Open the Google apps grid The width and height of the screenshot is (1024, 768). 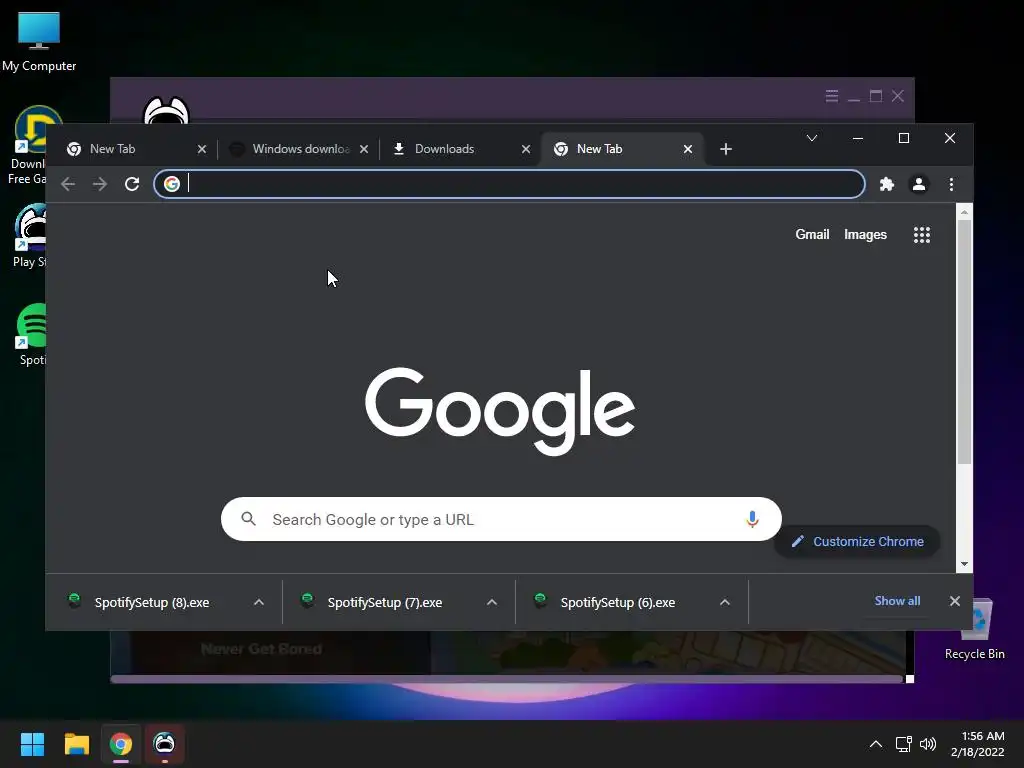click(921, 234)
